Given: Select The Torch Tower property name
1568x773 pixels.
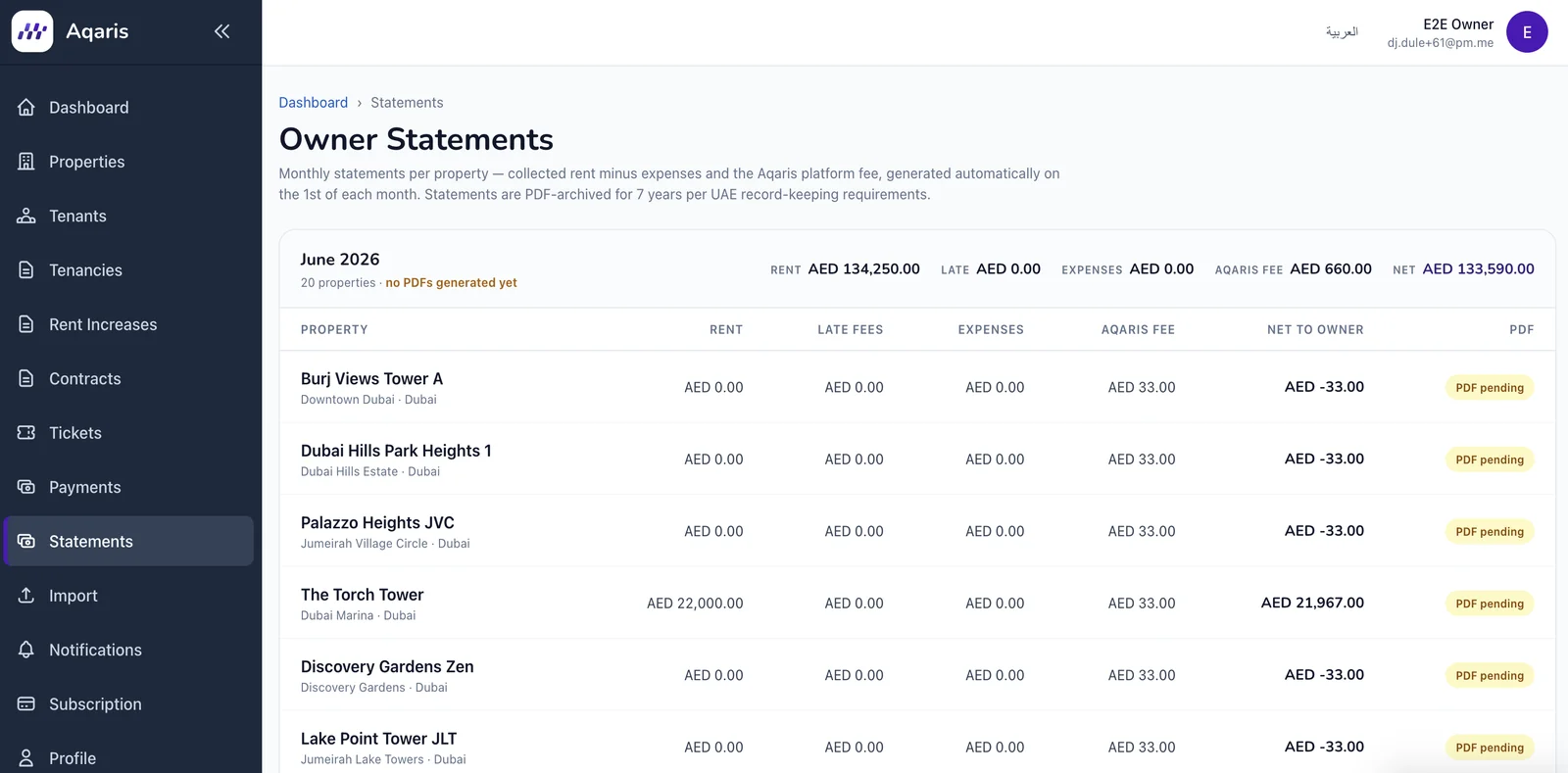Looking at the screenshot, I should coord(362,595).
